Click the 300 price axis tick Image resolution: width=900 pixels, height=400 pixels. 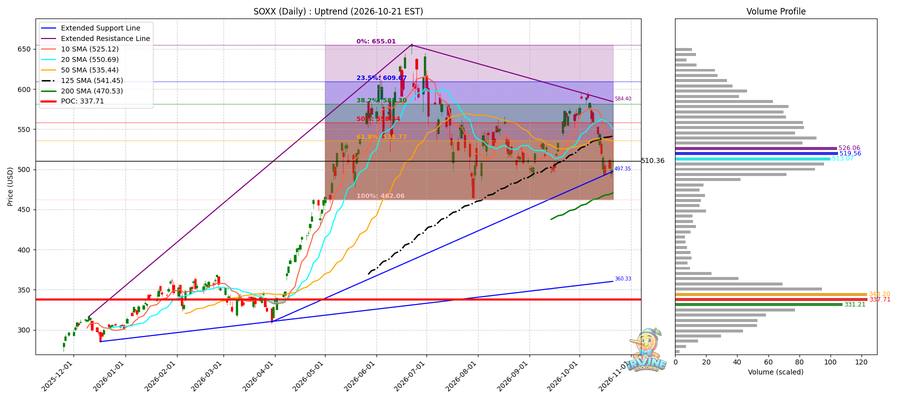27,331
